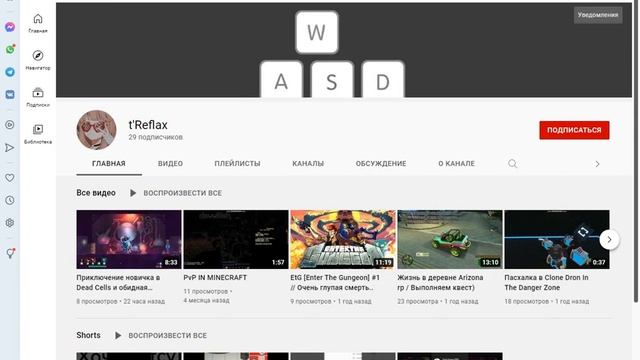Click the page vertical scrollbar
This screenshot has width=640, height=360.
636,151
